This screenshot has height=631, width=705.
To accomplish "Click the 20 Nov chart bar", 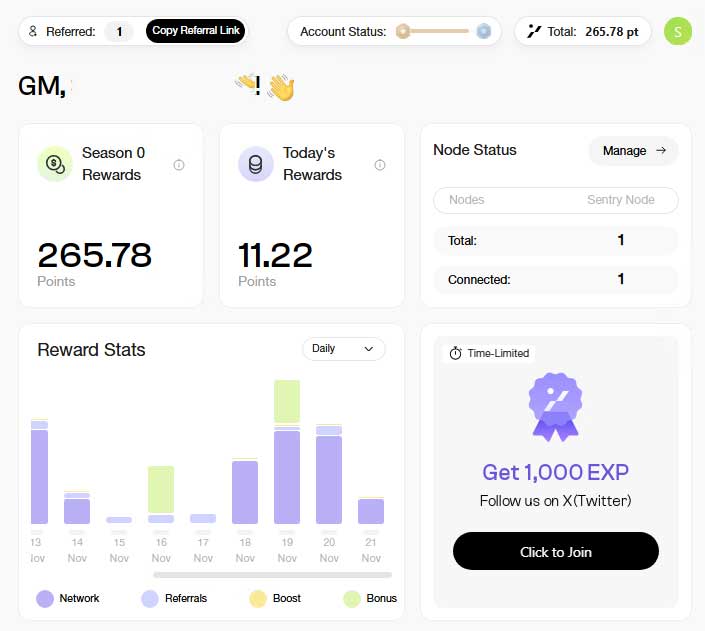I will (x=329, y=474).
